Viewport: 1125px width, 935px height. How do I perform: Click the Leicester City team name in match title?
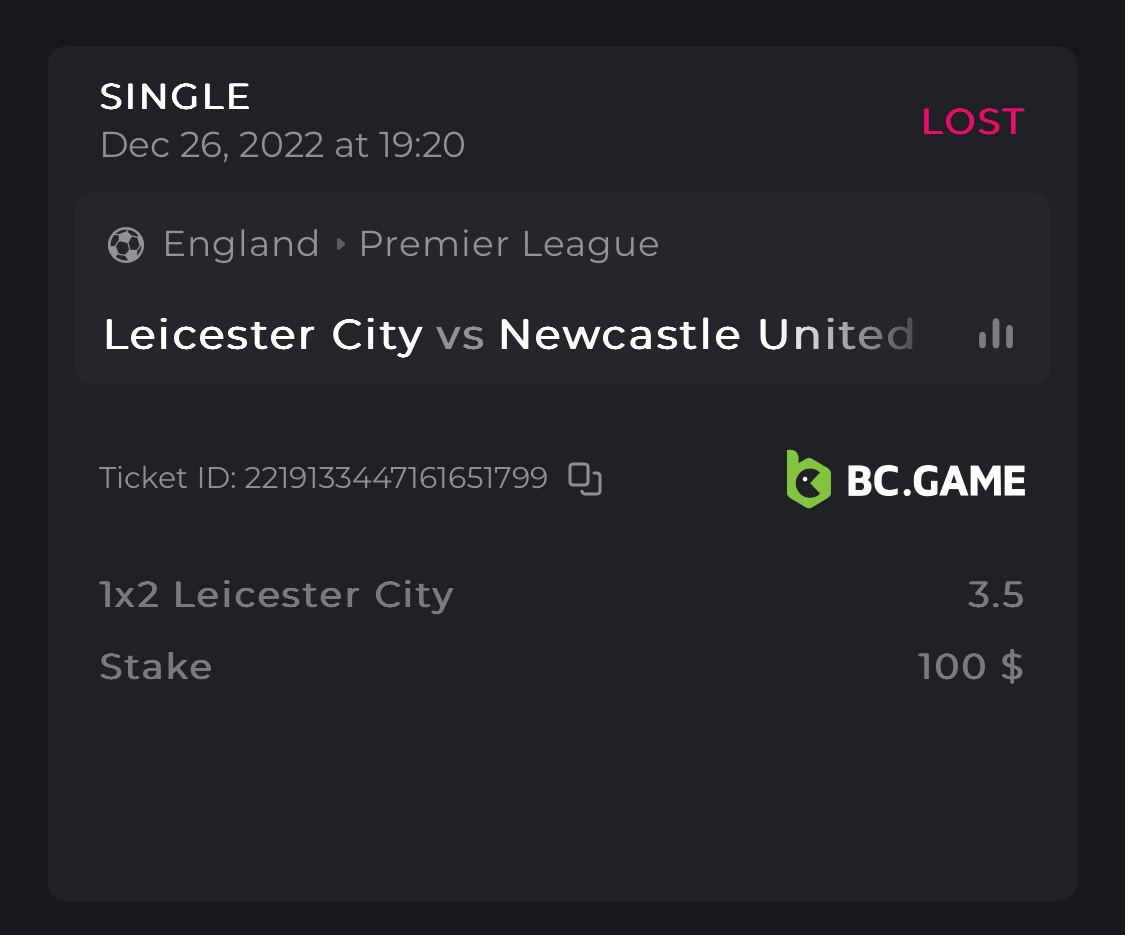(263, 335)
